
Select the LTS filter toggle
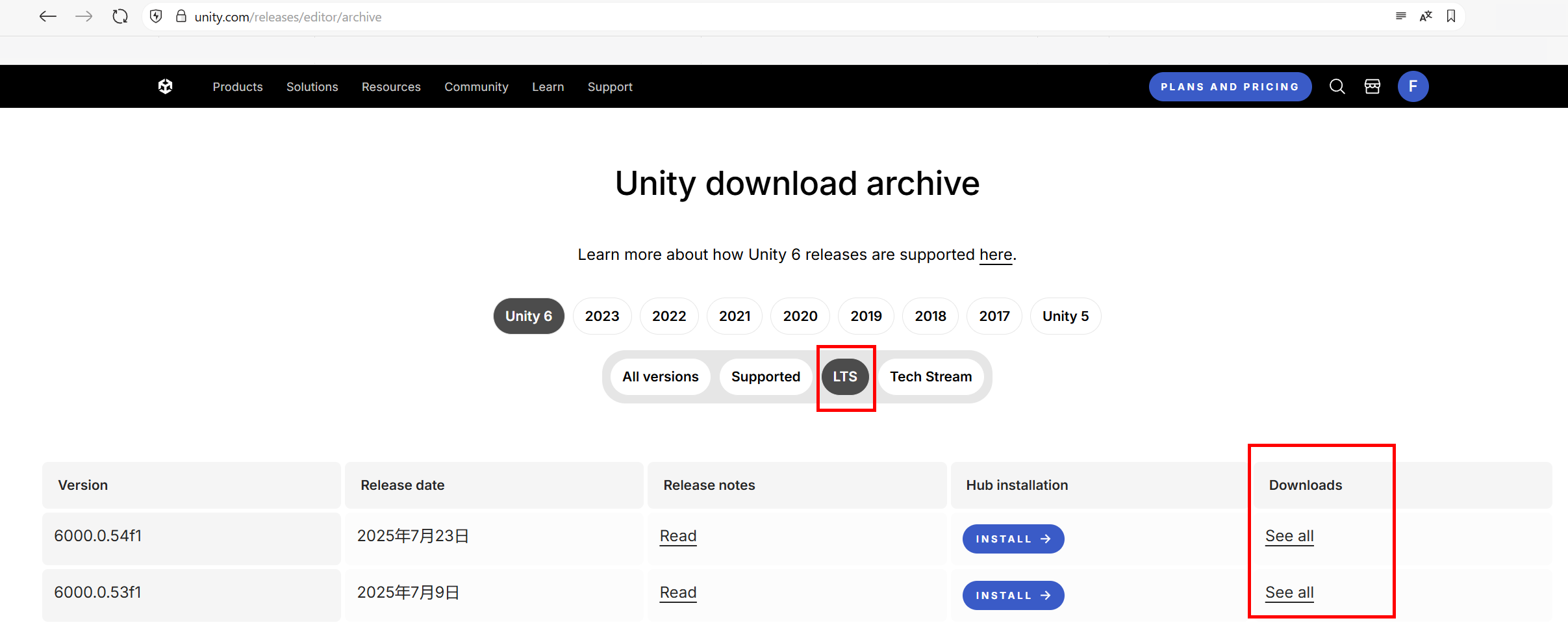point(845,377)
